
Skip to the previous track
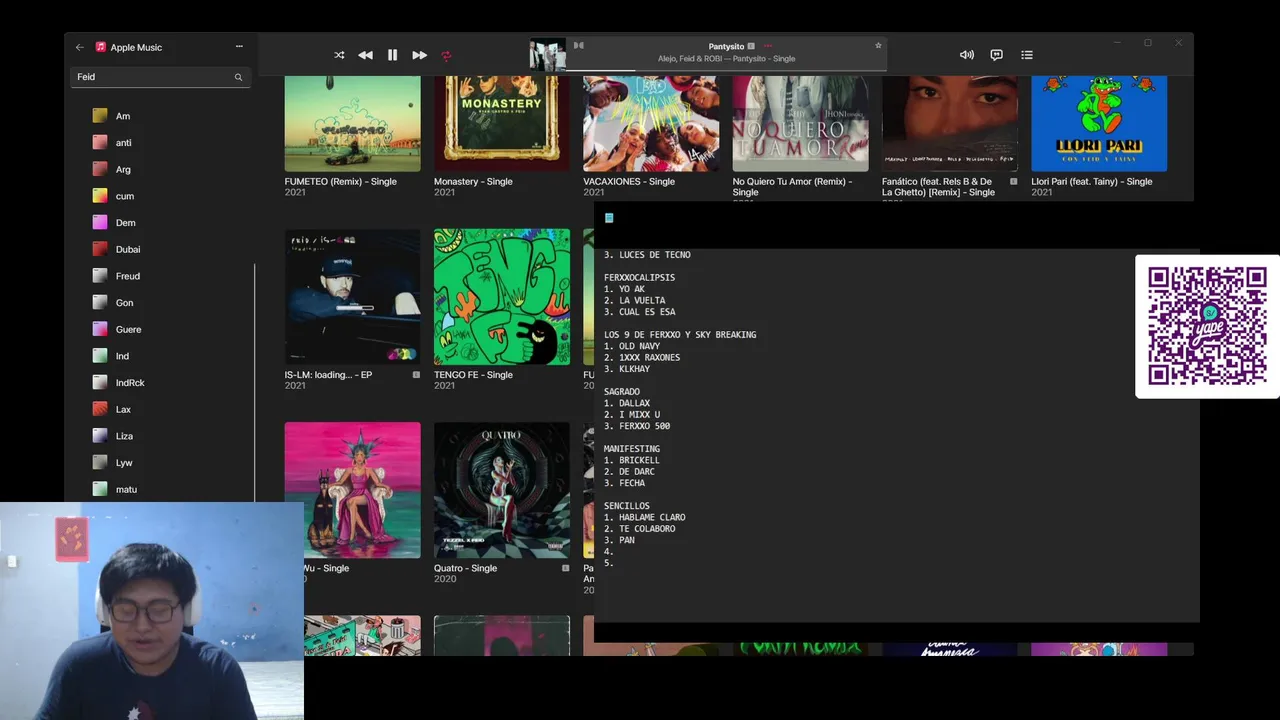[x=365, y=55]
